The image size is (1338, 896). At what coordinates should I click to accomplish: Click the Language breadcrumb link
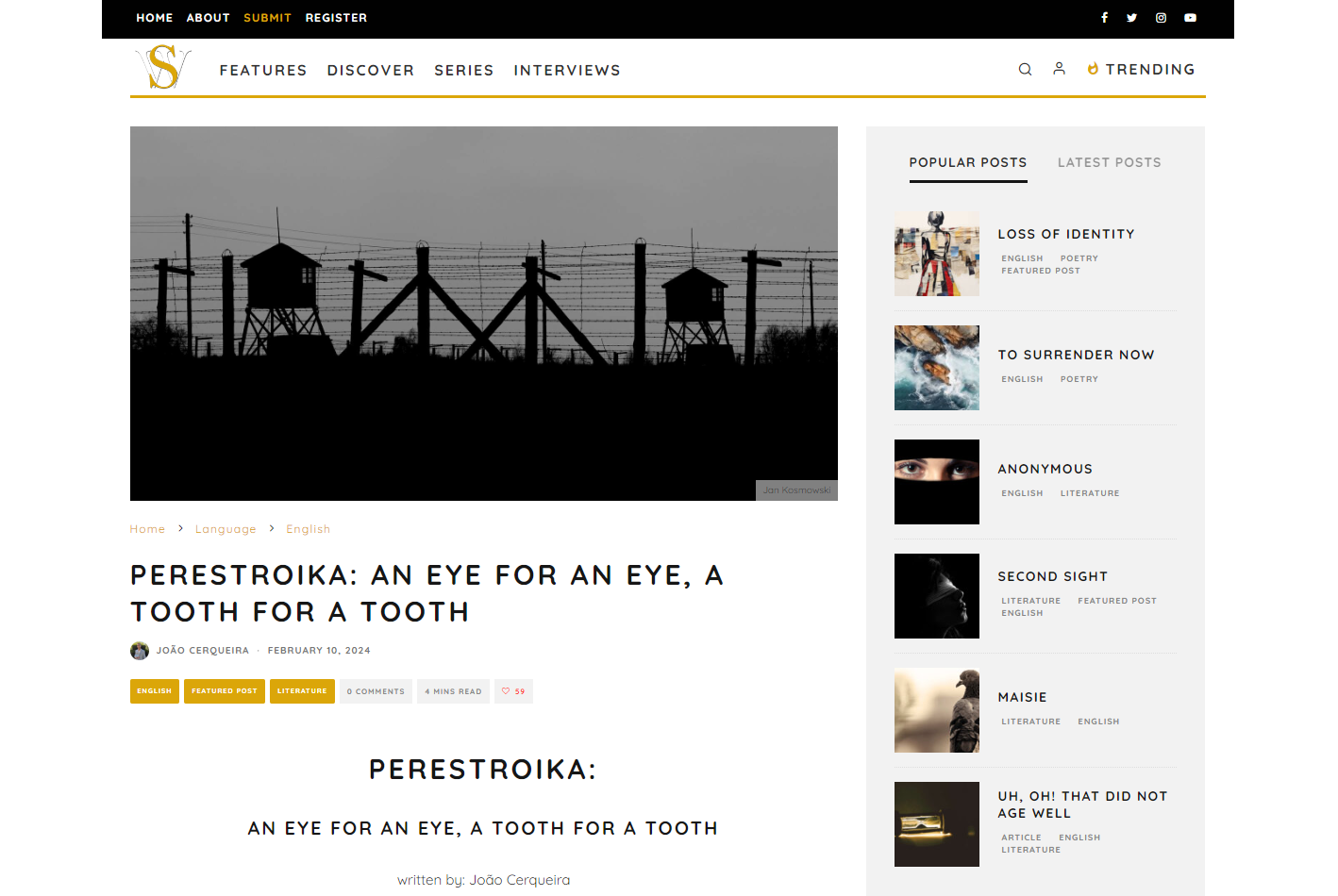(x=226, y=529)
